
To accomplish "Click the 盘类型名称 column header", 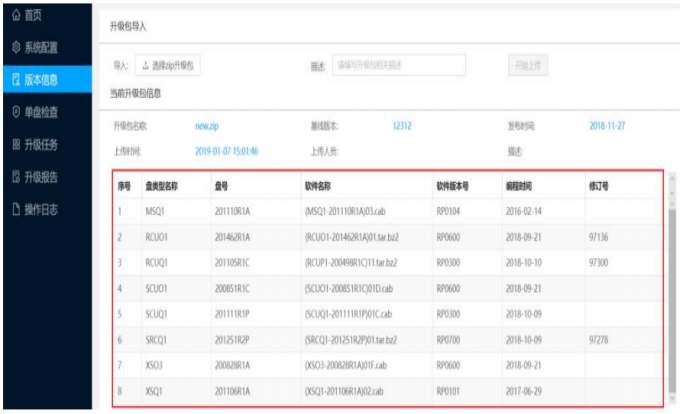I will [x=160, y=186].
